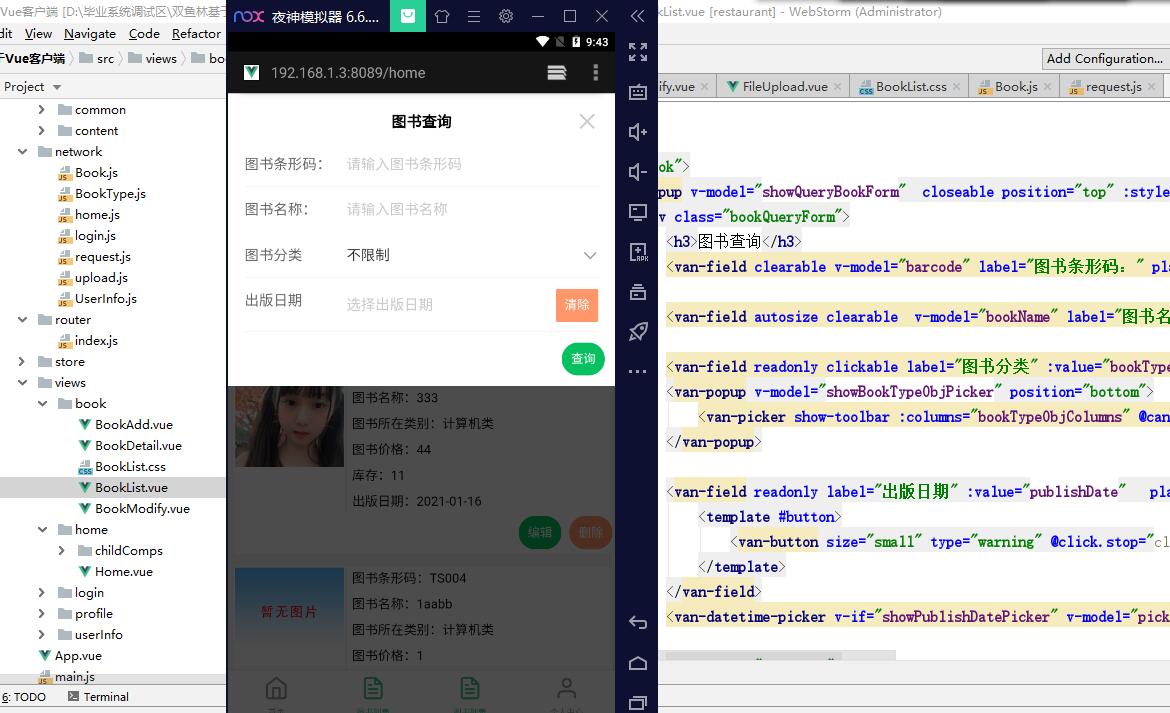Open the Code menu
Image resolution: width=1170 pixels, height=713 pixels.
click(x=144, y=34)
